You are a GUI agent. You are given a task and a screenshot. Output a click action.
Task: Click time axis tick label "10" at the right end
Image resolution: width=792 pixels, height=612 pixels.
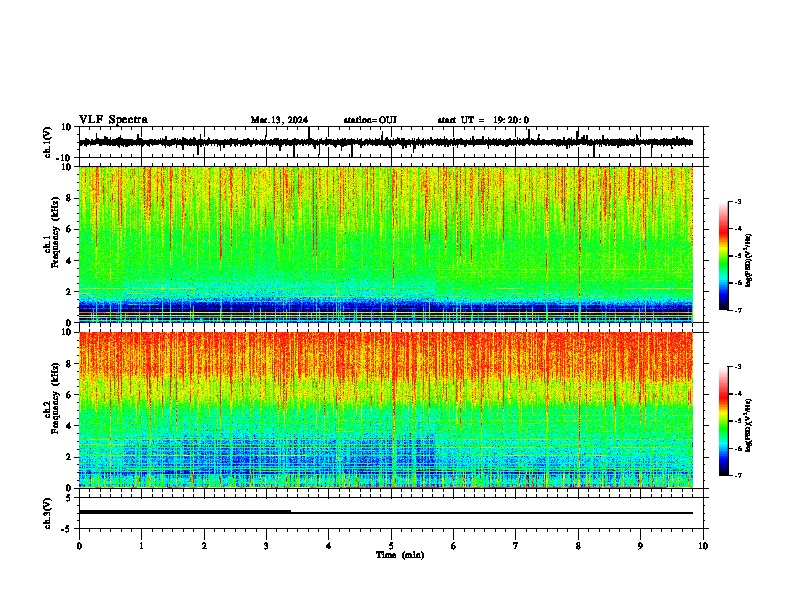tap(703, 546)
